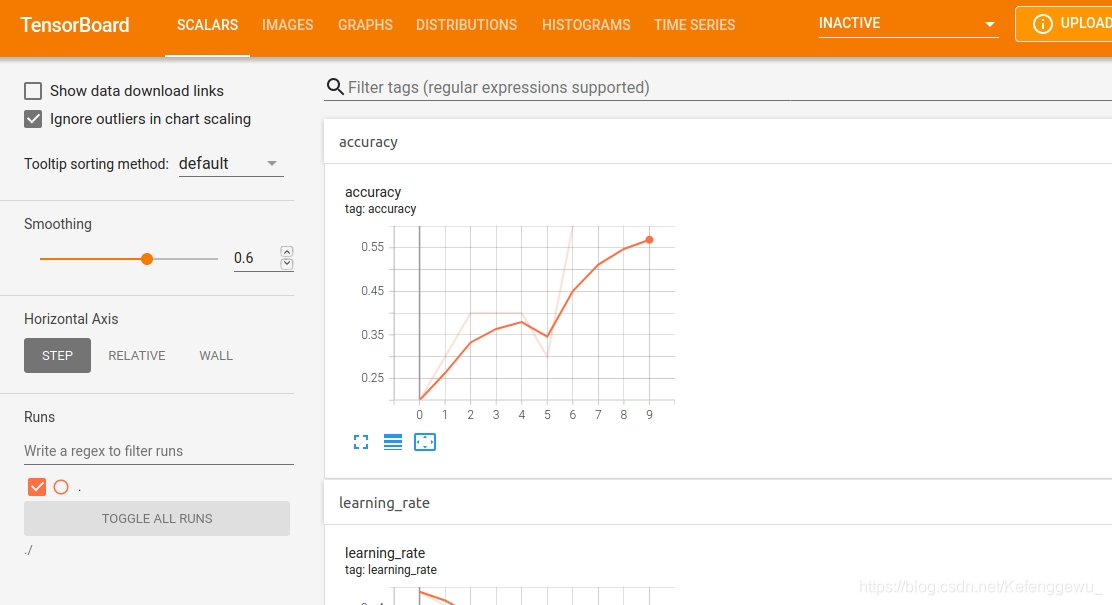Screen dimensions: 1112x605
Task: Open the GRAPHS tab
Action: click(365, 25)
